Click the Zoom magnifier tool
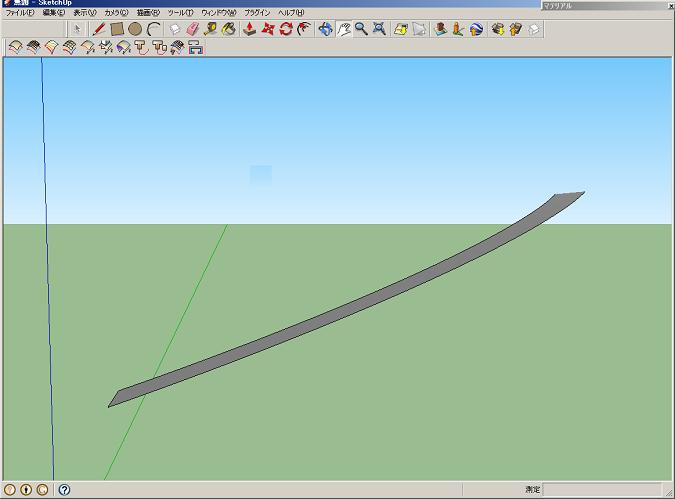 pyautogui.click(x=360, y=29)
